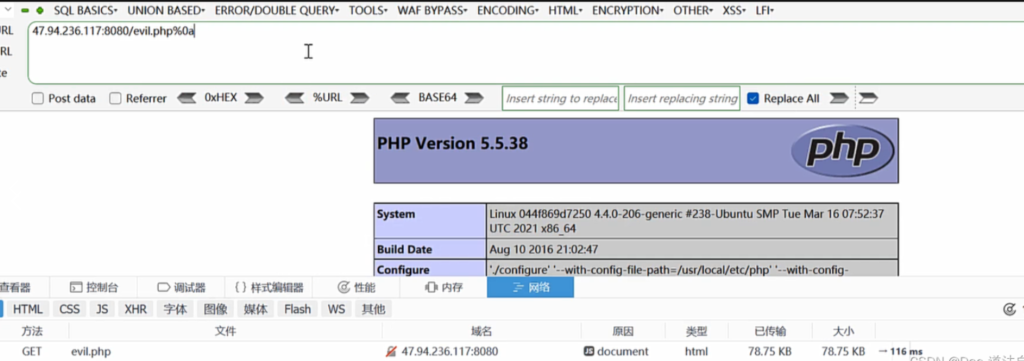Image resolution: width=1024 pixels, height=361 pixels.
Task: Sort by Type (类型) column header
Action: [x=696, y=332]
